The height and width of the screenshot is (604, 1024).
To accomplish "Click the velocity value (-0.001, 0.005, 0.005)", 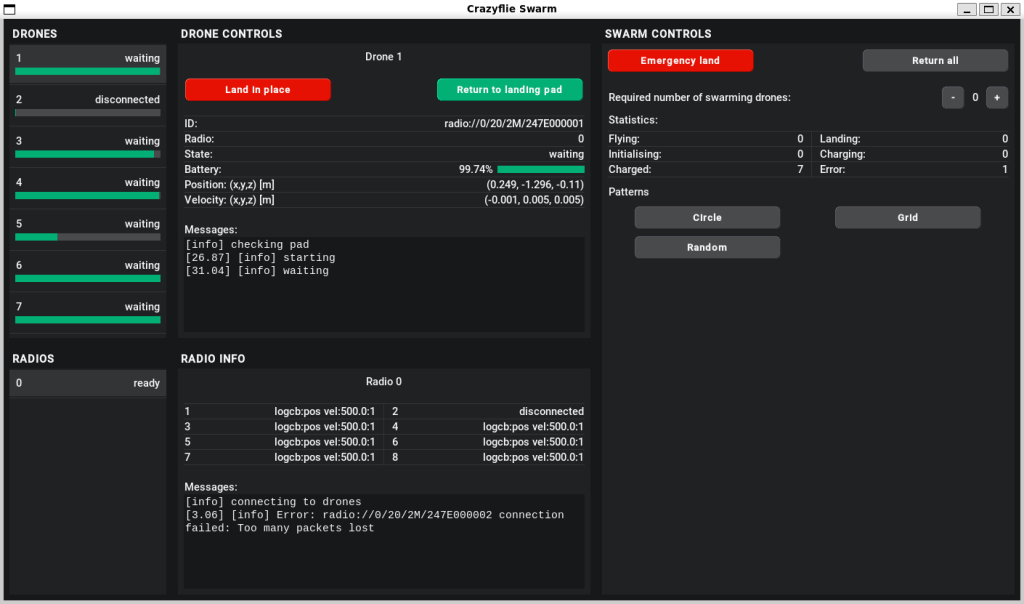I will [534, 200].
